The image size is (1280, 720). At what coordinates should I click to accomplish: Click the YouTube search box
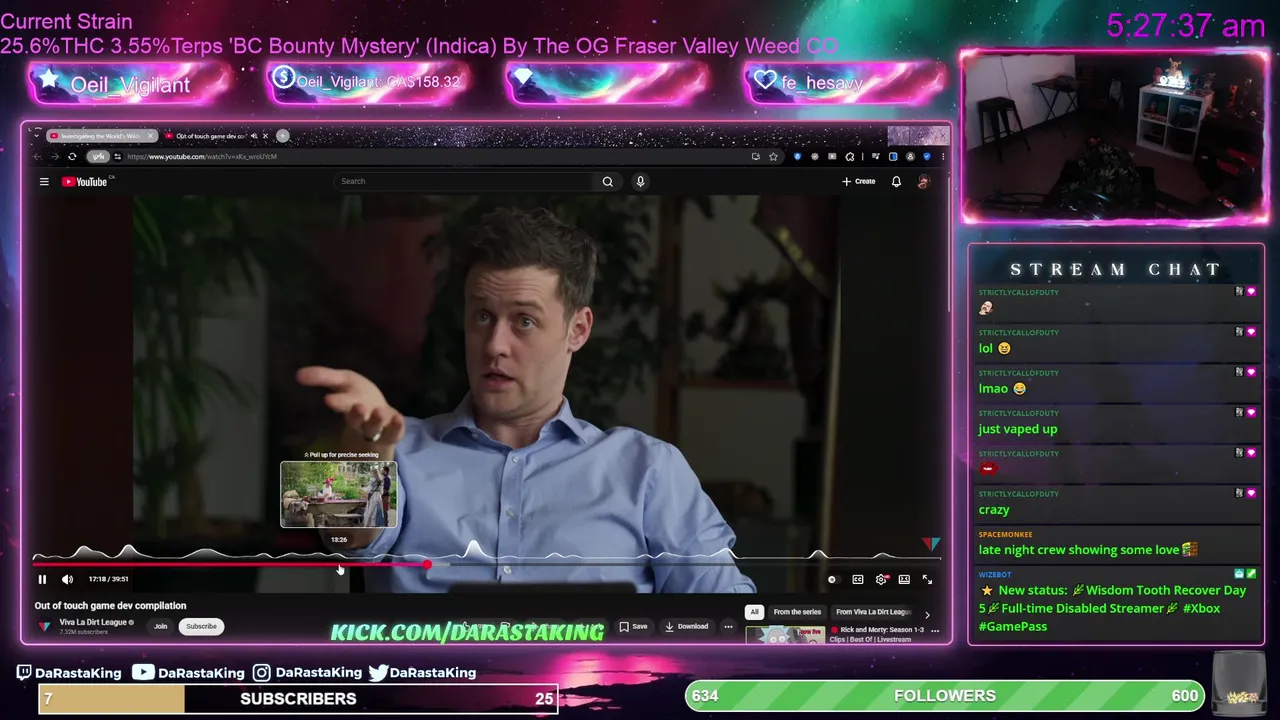(463, 181)
